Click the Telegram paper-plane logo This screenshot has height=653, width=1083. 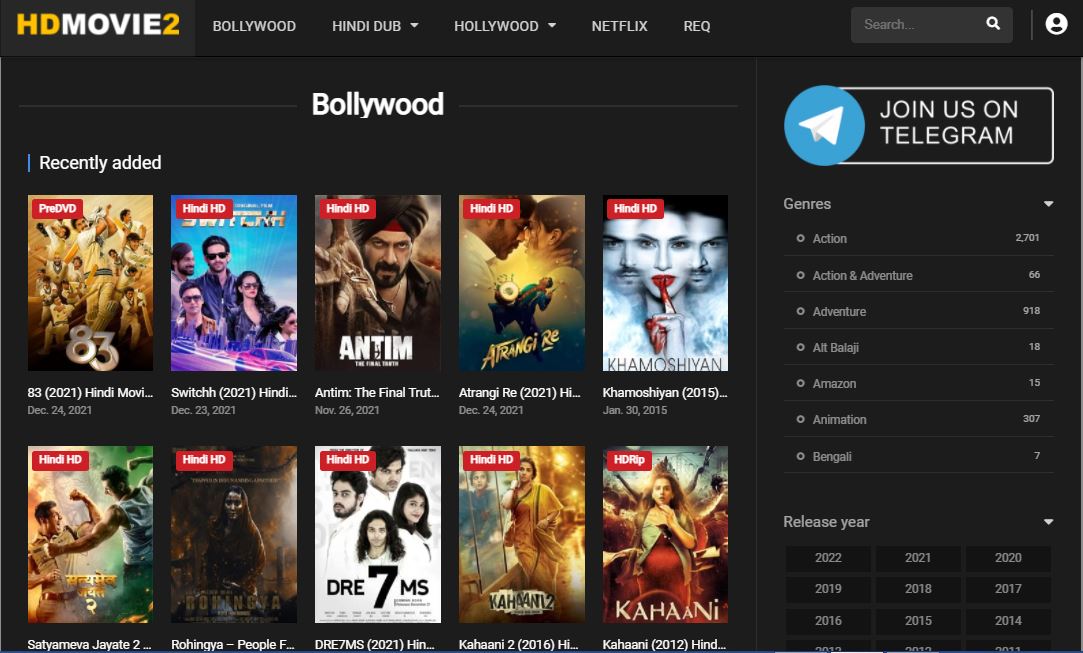[823, 125]
